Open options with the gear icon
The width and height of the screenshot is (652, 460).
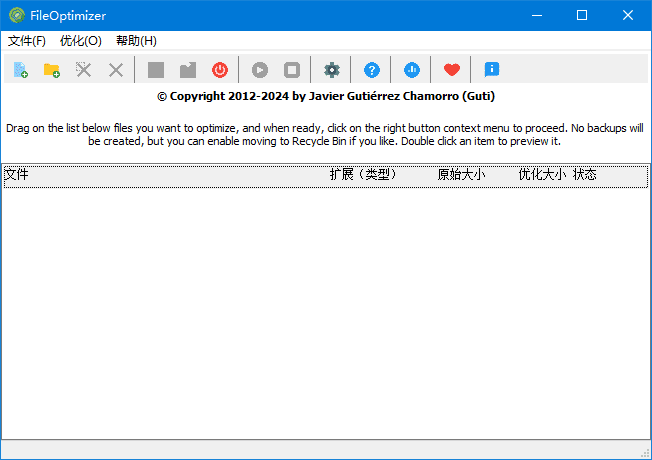[x=332, y=70]
